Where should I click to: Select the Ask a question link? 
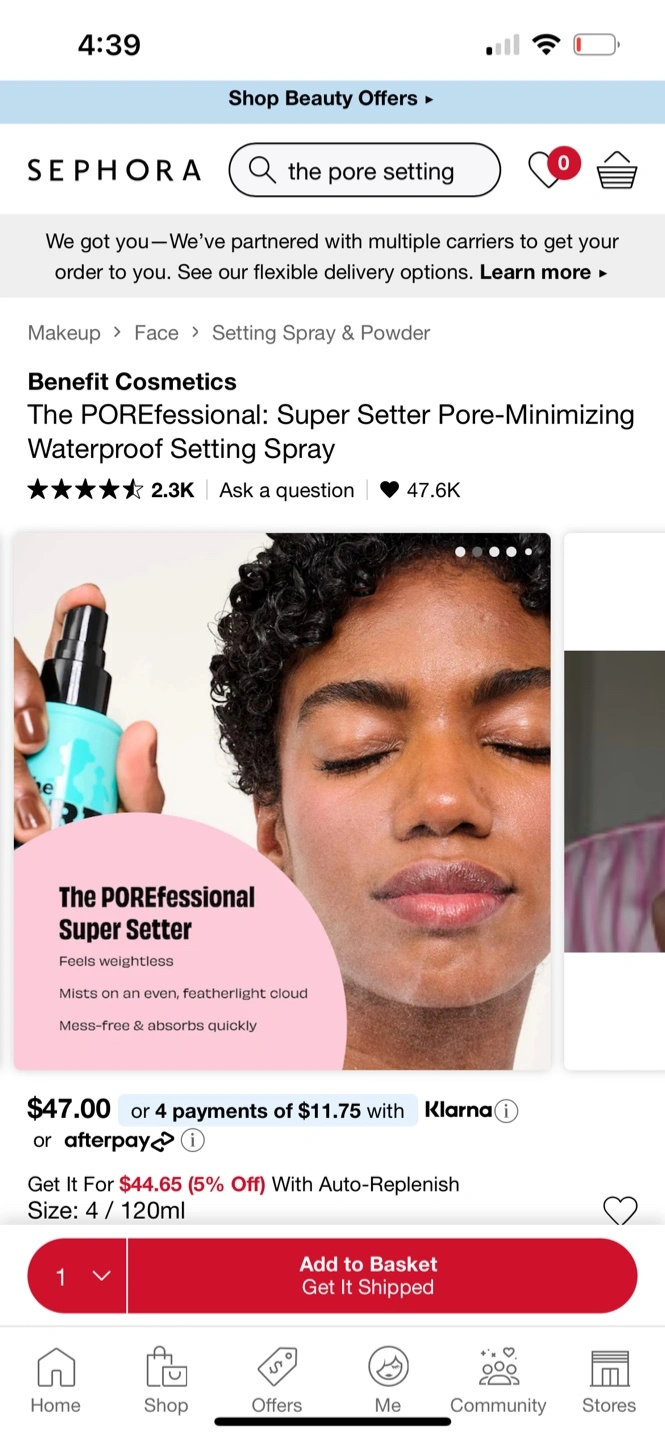click(x=287, y=490)
